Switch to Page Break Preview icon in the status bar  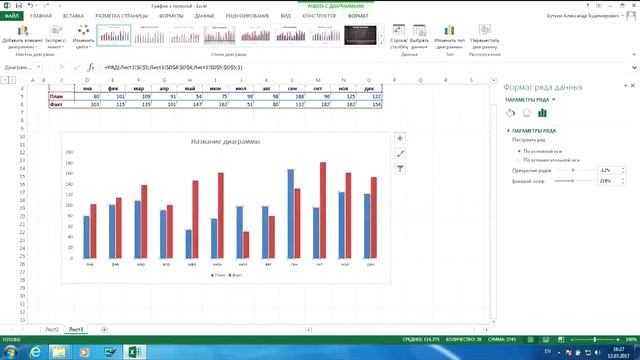pyautogui.click(x=561, y=340)
